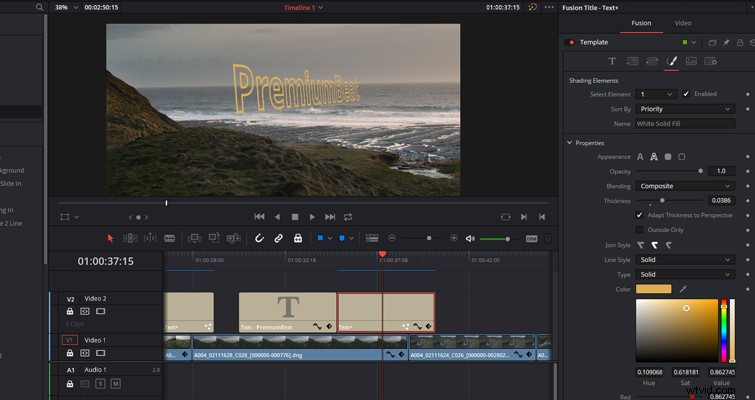This screenshot has width=755, height=400.
Task: Open the Blending Composite dropdown
Action: coord(685,186)
